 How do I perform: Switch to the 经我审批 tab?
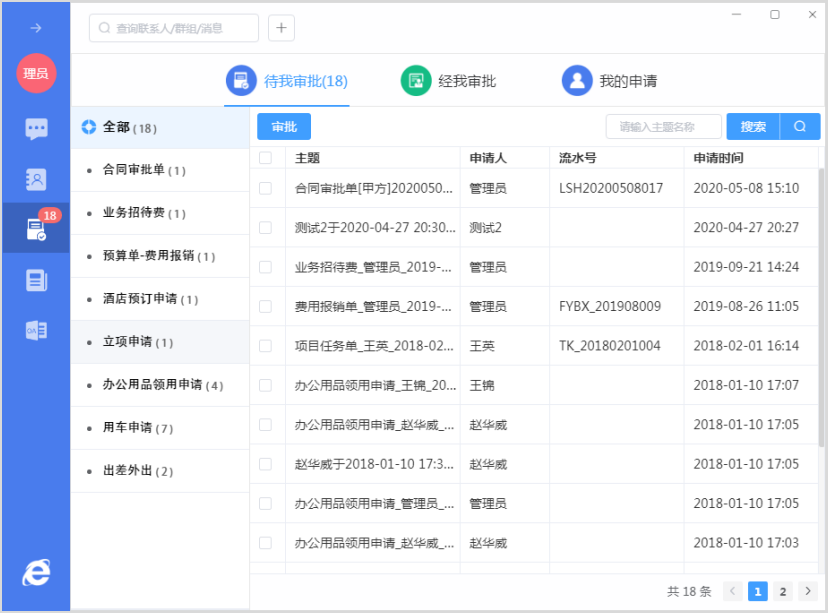click(448, 81)
